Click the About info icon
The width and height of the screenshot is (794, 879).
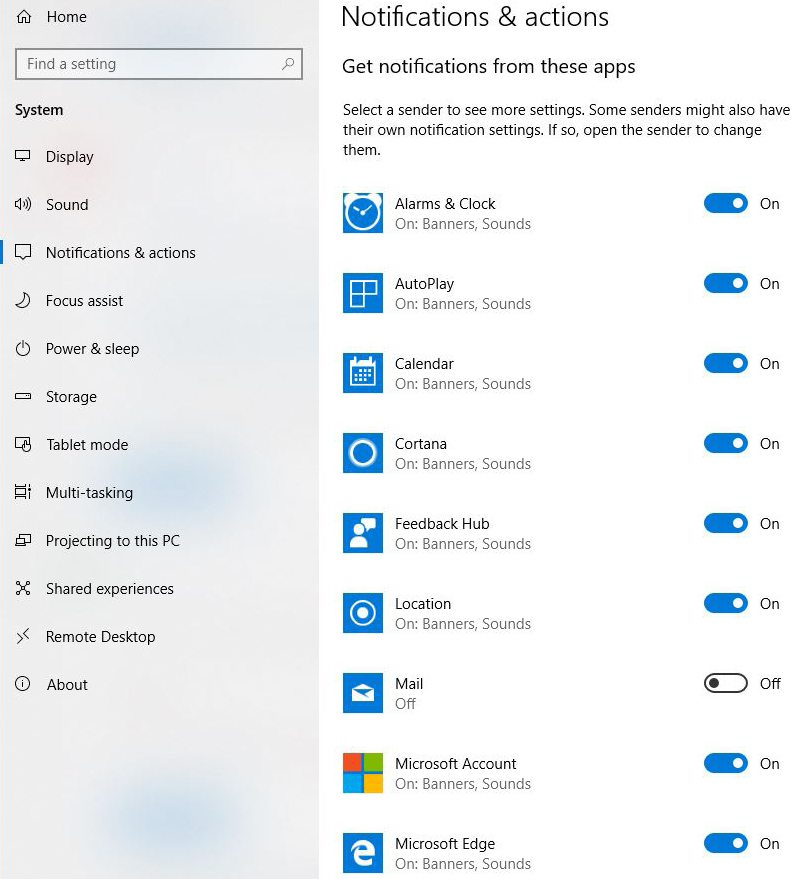pyautogui.click(x=22, y=684)
